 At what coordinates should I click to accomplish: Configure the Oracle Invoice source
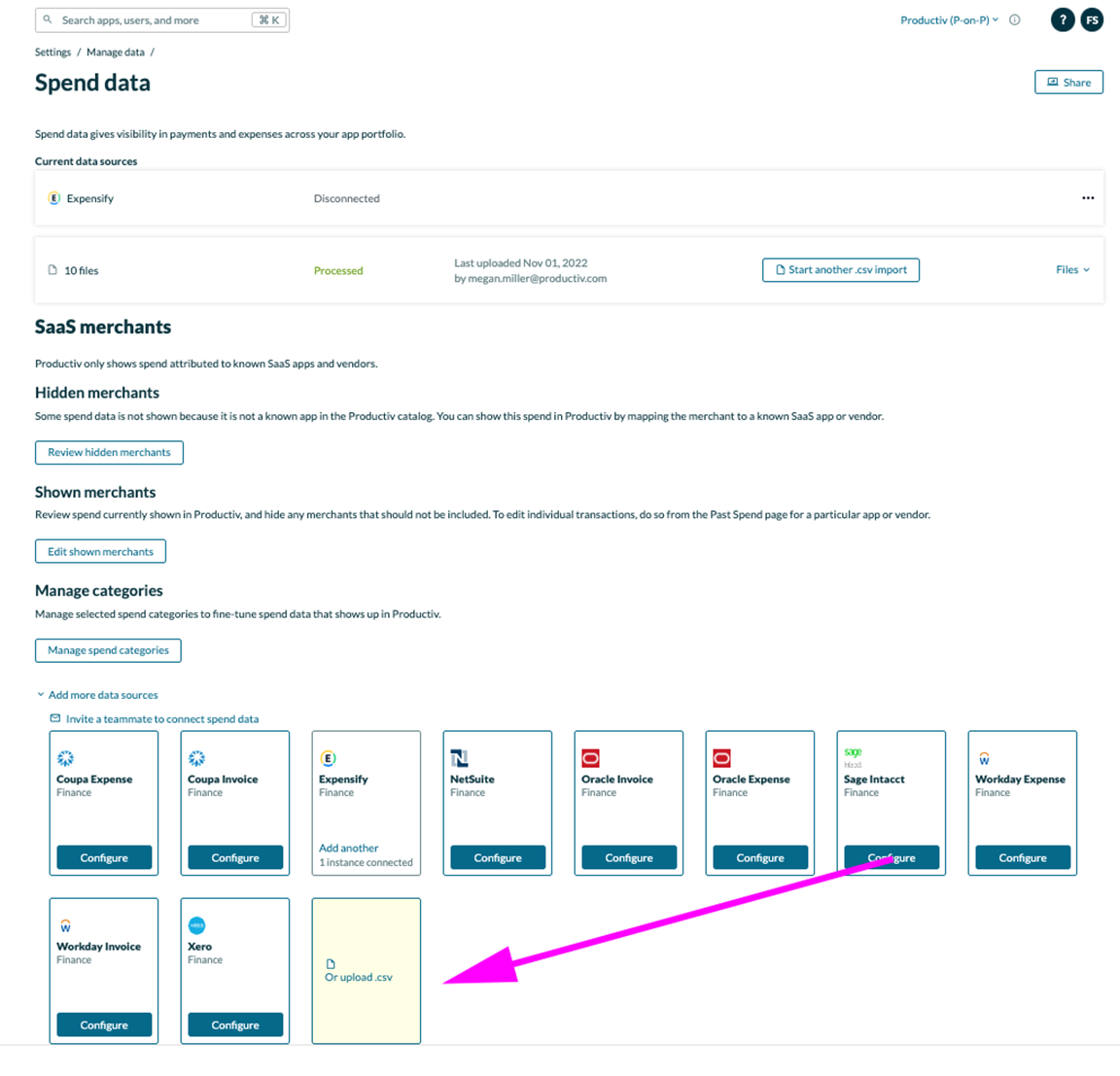click(x=629, y=857)
